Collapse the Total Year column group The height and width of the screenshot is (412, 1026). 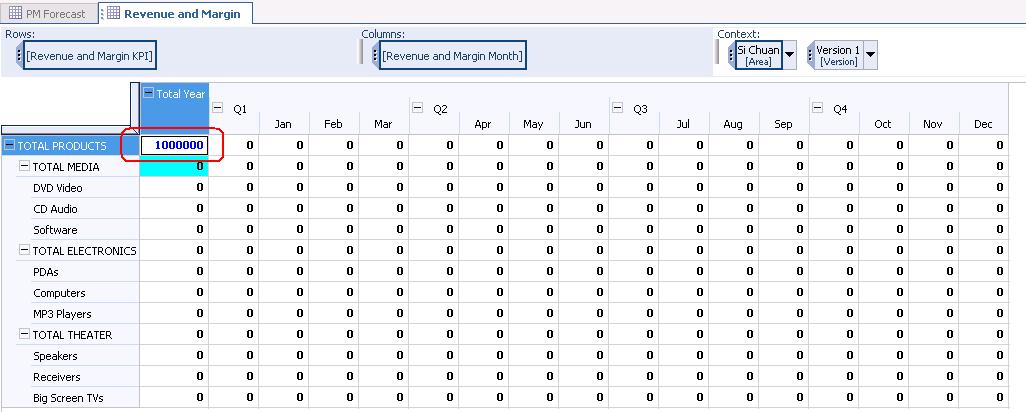(x=149, y=93)
